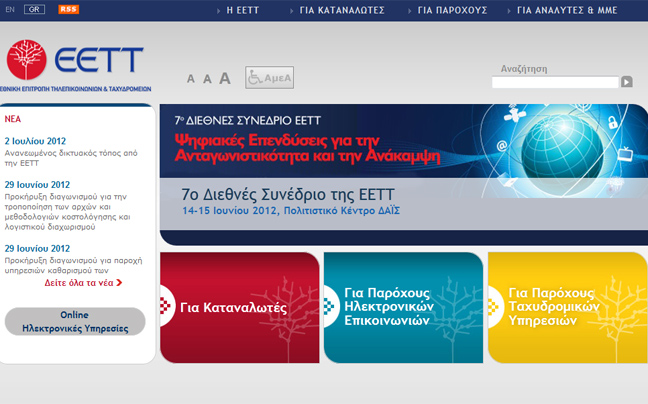Screen dimensions: 648x404
Task: Click the red Για Καταναλωτές tile
Action: (x=240, y=308)
